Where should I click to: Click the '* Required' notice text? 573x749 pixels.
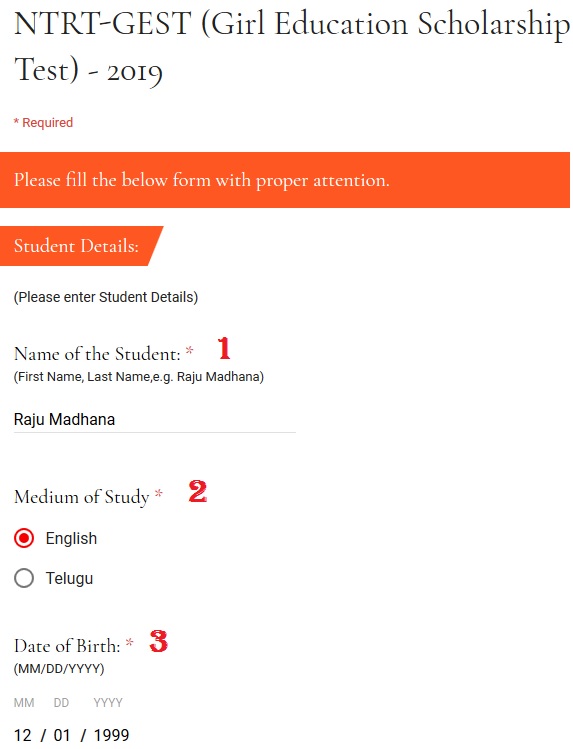43,123
